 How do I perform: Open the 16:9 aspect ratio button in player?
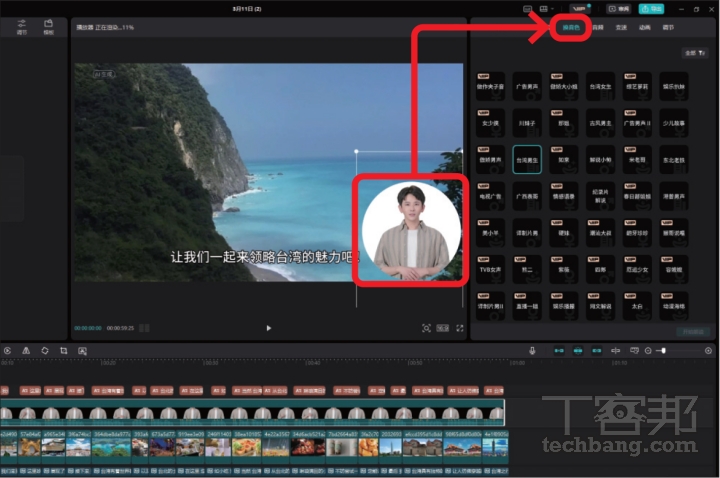[442, 328]
